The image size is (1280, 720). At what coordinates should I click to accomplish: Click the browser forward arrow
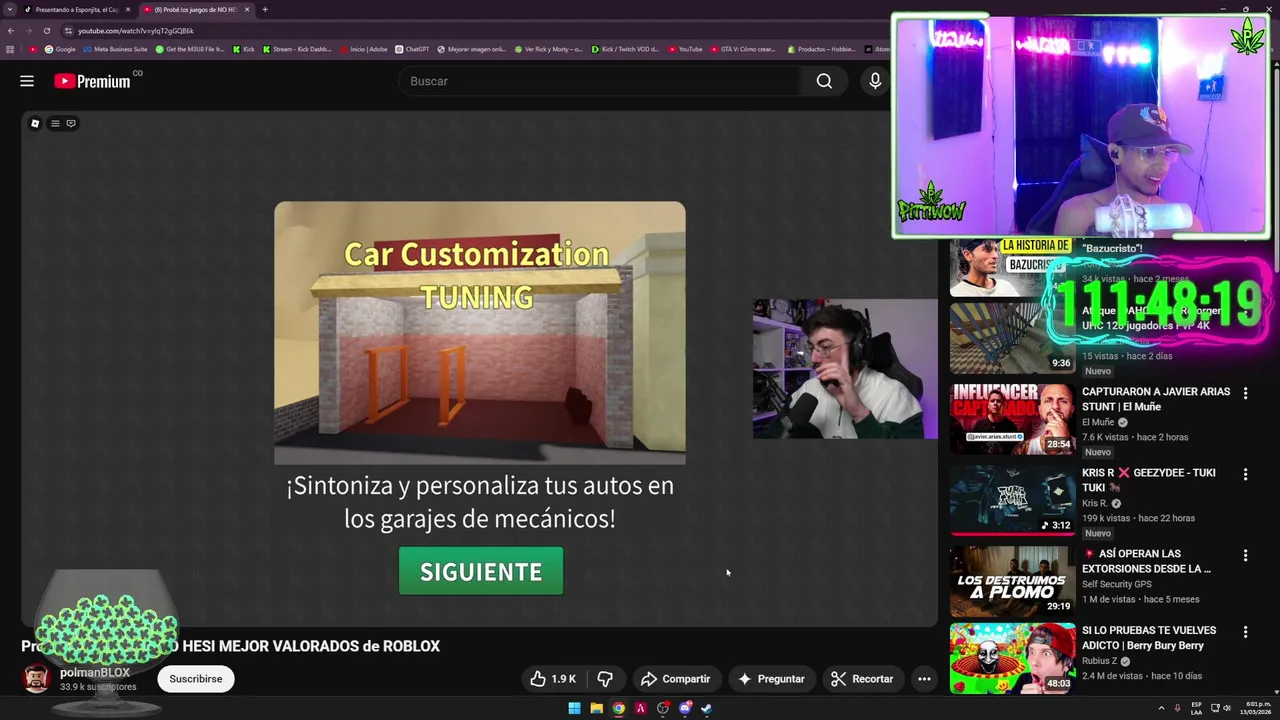pos(28,30)
